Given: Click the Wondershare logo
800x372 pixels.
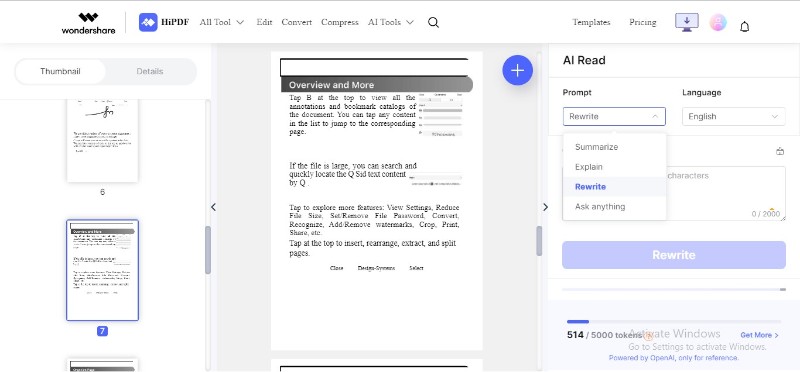Looking at the screenshot, I should click(x=88, y=23).
